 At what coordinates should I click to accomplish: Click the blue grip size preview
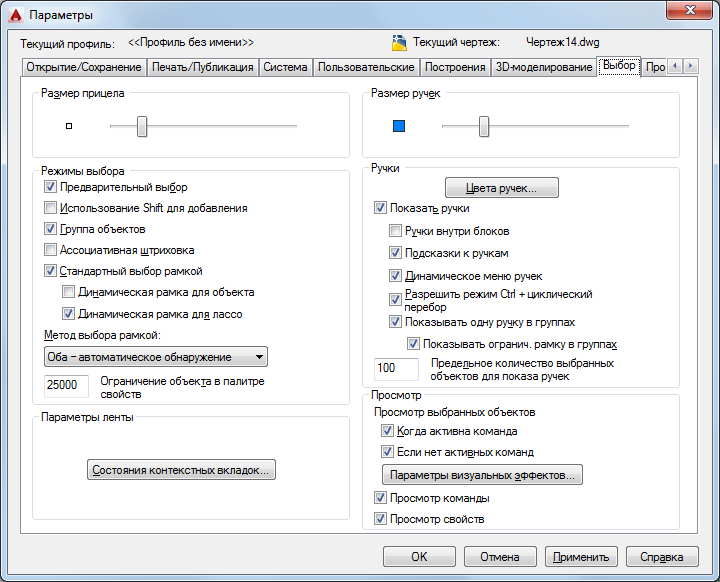pyautogui.click(x=399, y=126)
